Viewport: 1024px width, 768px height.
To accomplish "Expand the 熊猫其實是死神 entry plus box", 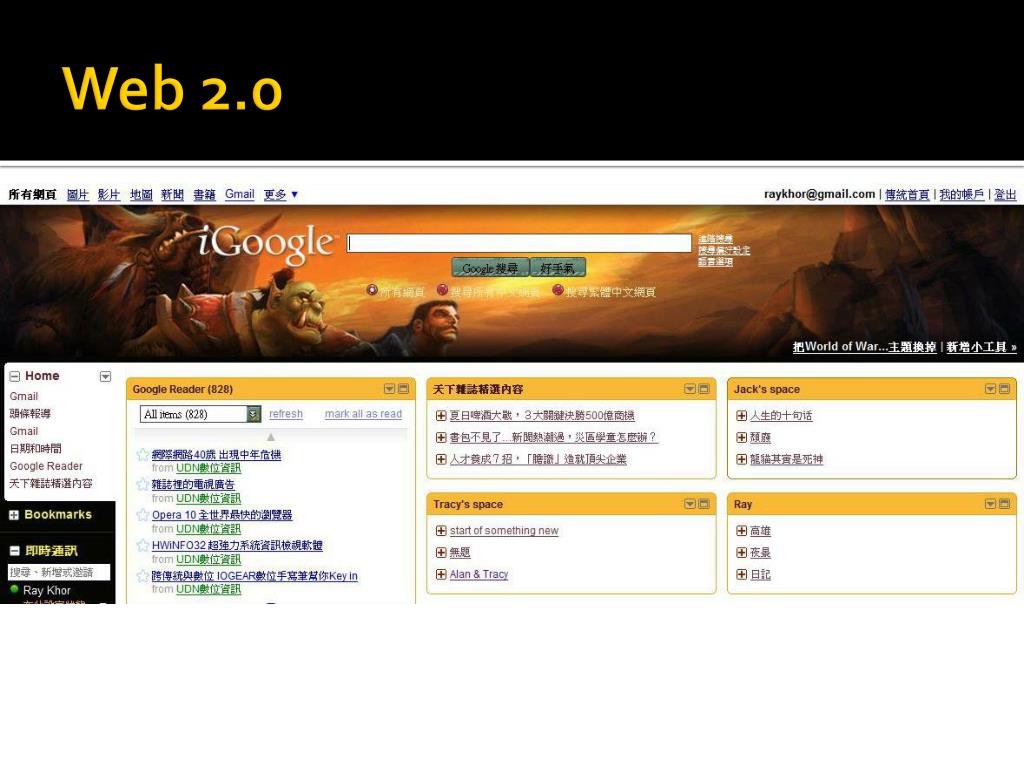I will click(741, 459).
